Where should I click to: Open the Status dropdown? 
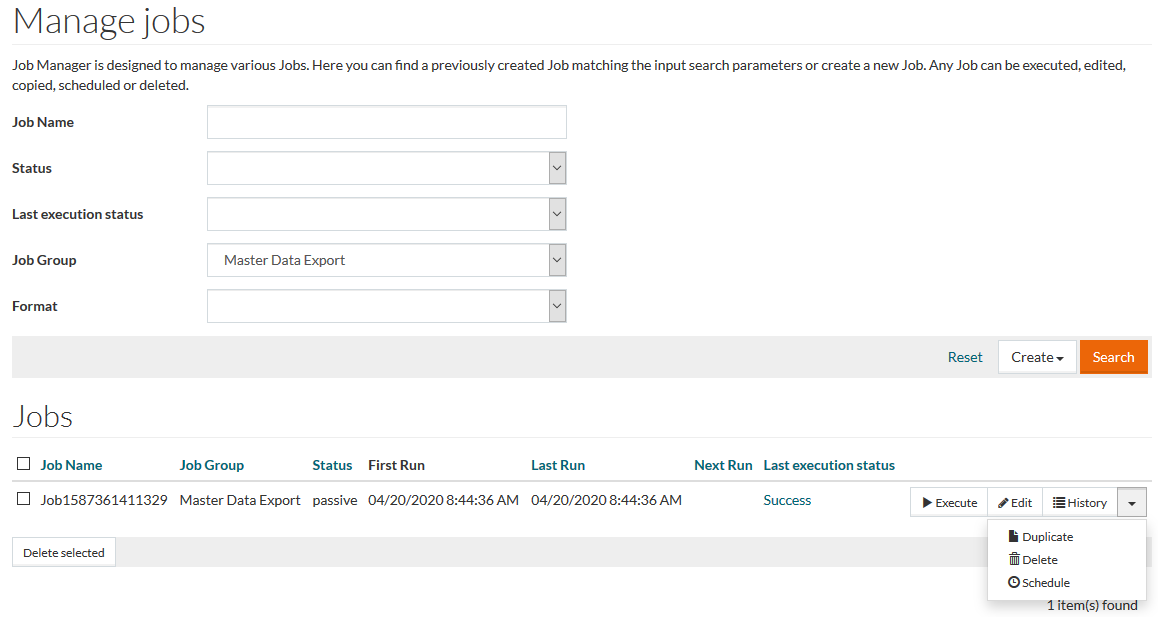pos(557,168)
